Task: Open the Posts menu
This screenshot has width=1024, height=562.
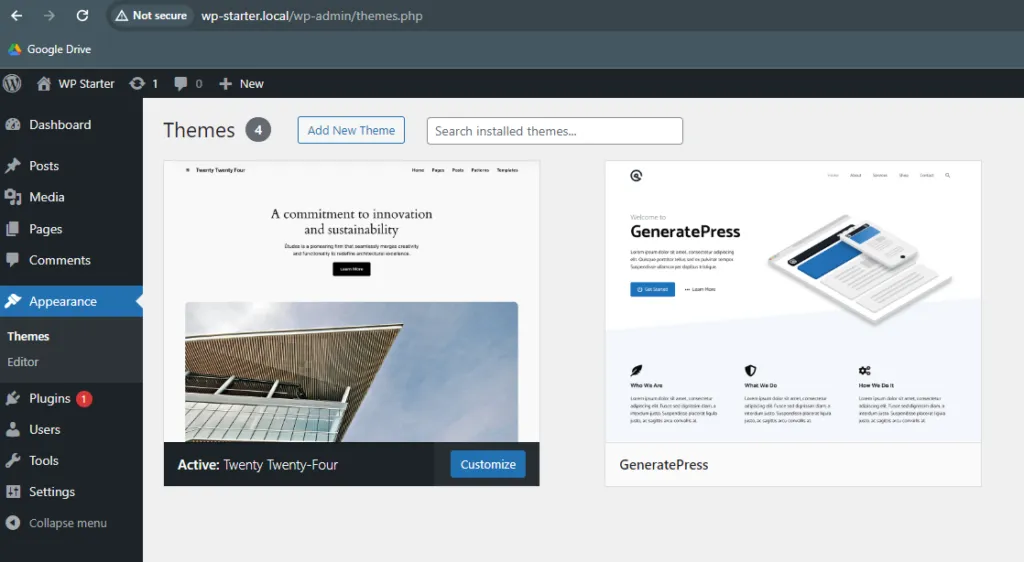Action: tap(44, 166)
